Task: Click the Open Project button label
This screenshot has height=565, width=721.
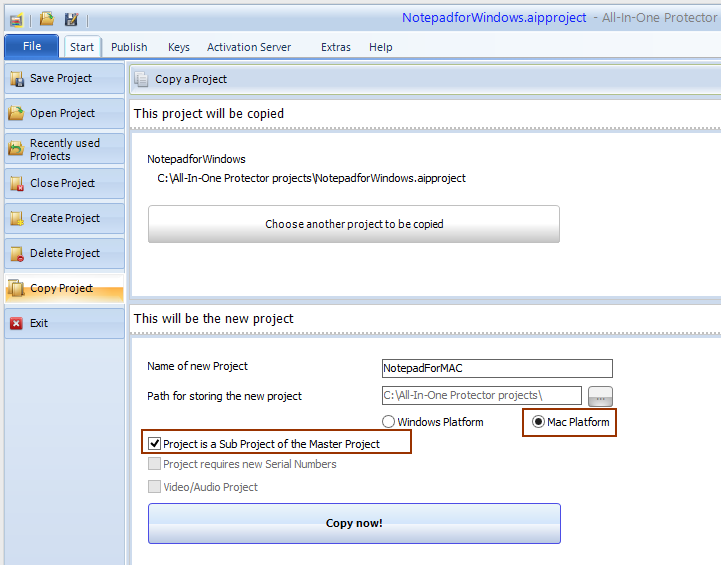Action: coord(63,113)
